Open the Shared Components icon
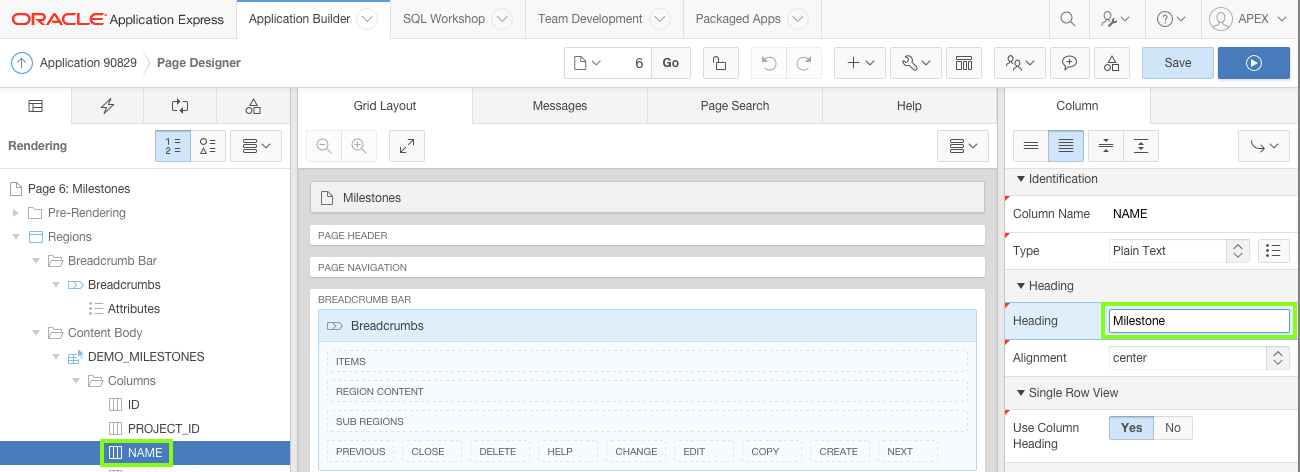 click(x=1112, y=63)
